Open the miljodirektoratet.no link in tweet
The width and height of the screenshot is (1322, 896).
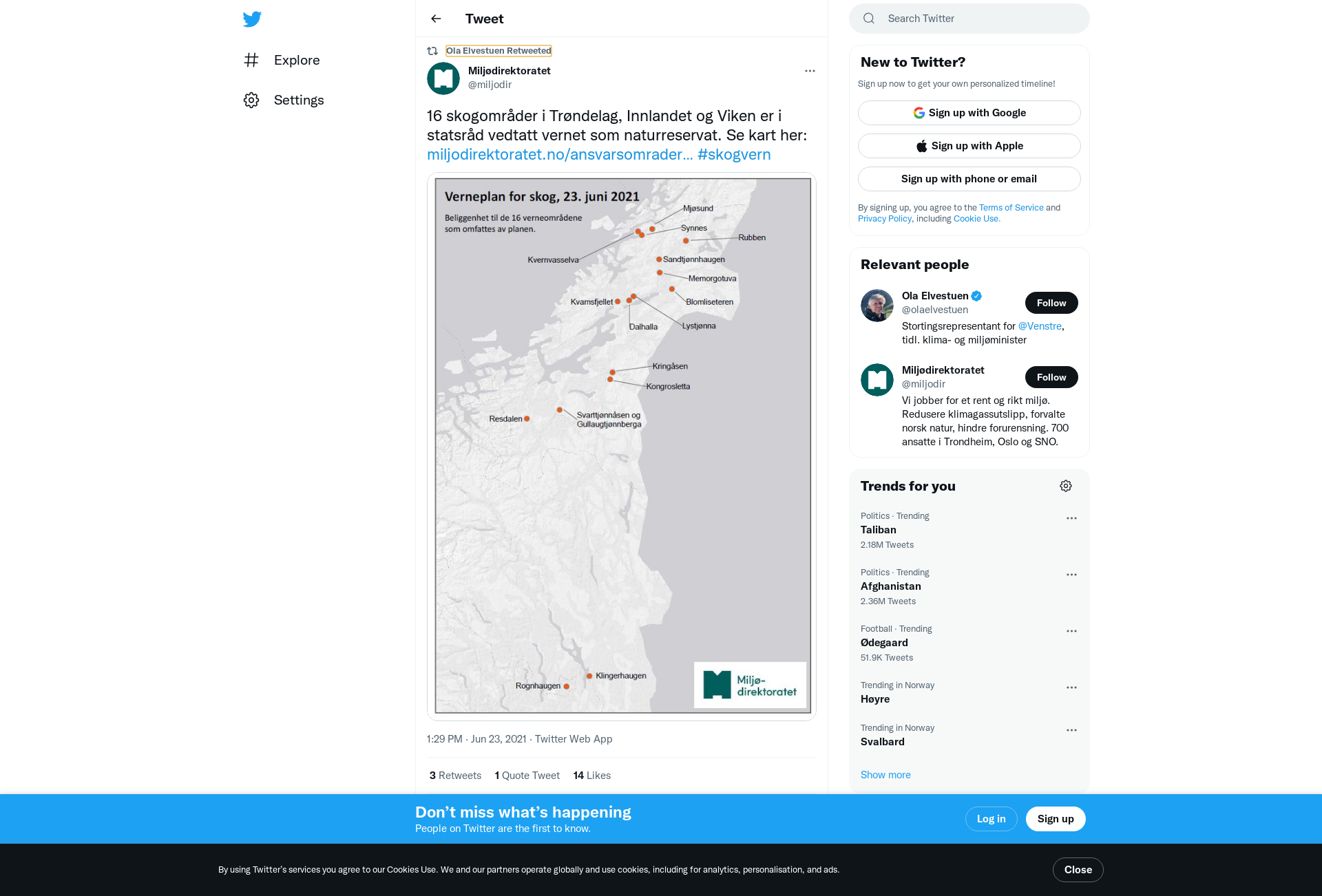tap(560, 155)
